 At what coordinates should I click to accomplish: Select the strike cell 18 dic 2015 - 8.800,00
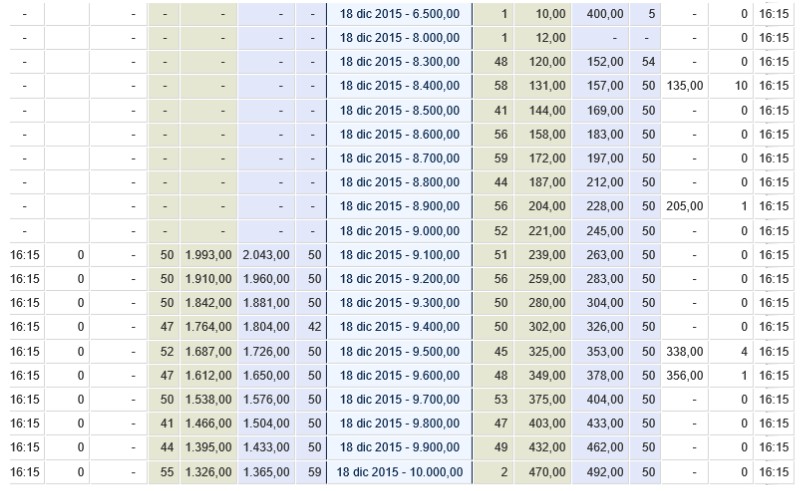click(399, 182)
